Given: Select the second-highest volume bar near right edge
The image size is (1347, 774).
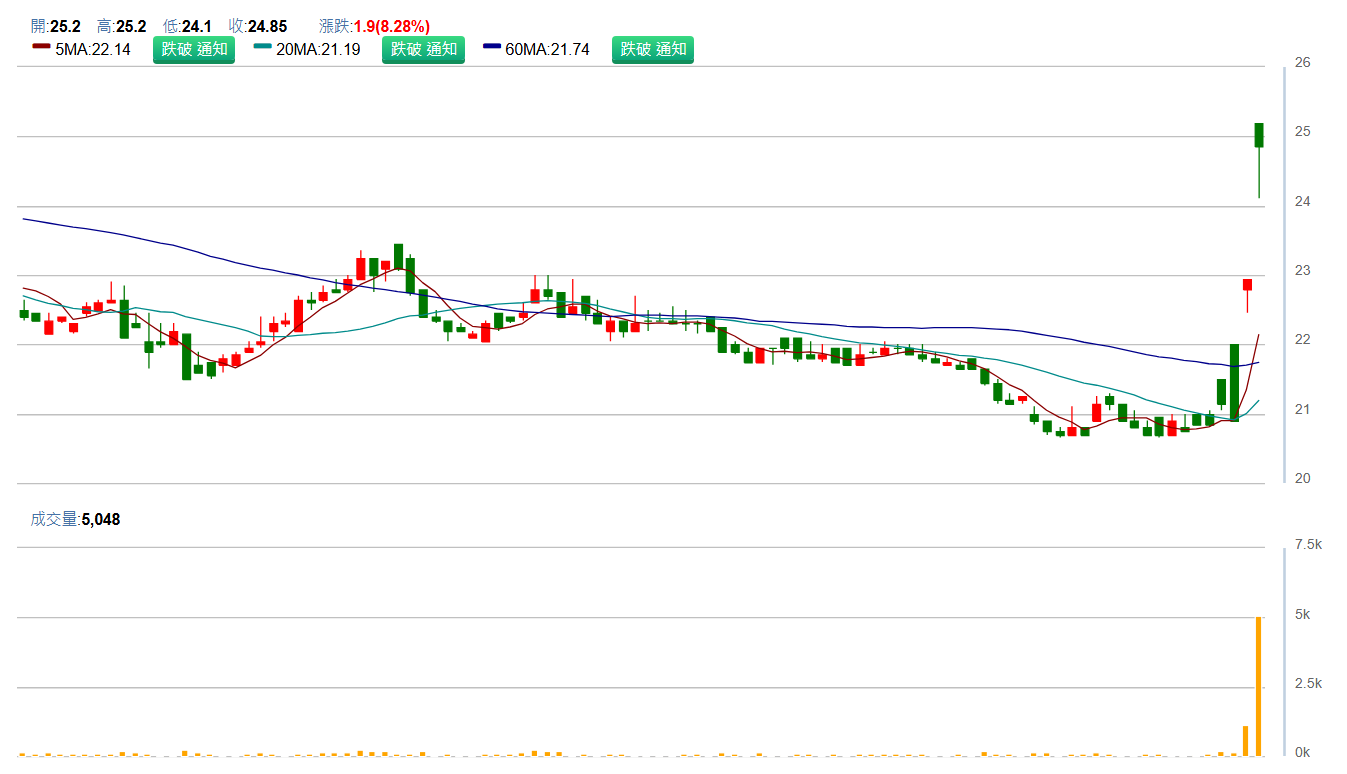Looking at the screenshot, I should (x=1246, y=740).
